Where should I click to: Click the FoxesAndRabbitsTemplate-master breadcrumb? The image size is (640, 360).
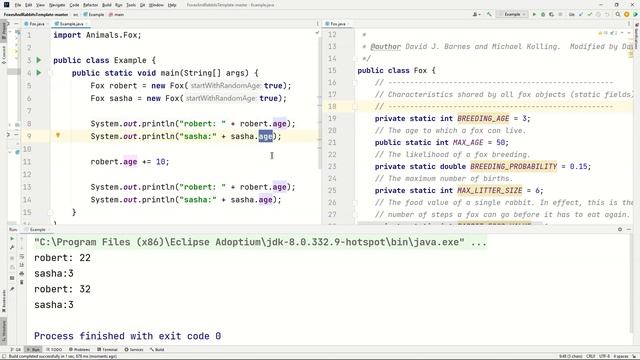point(36,14)
